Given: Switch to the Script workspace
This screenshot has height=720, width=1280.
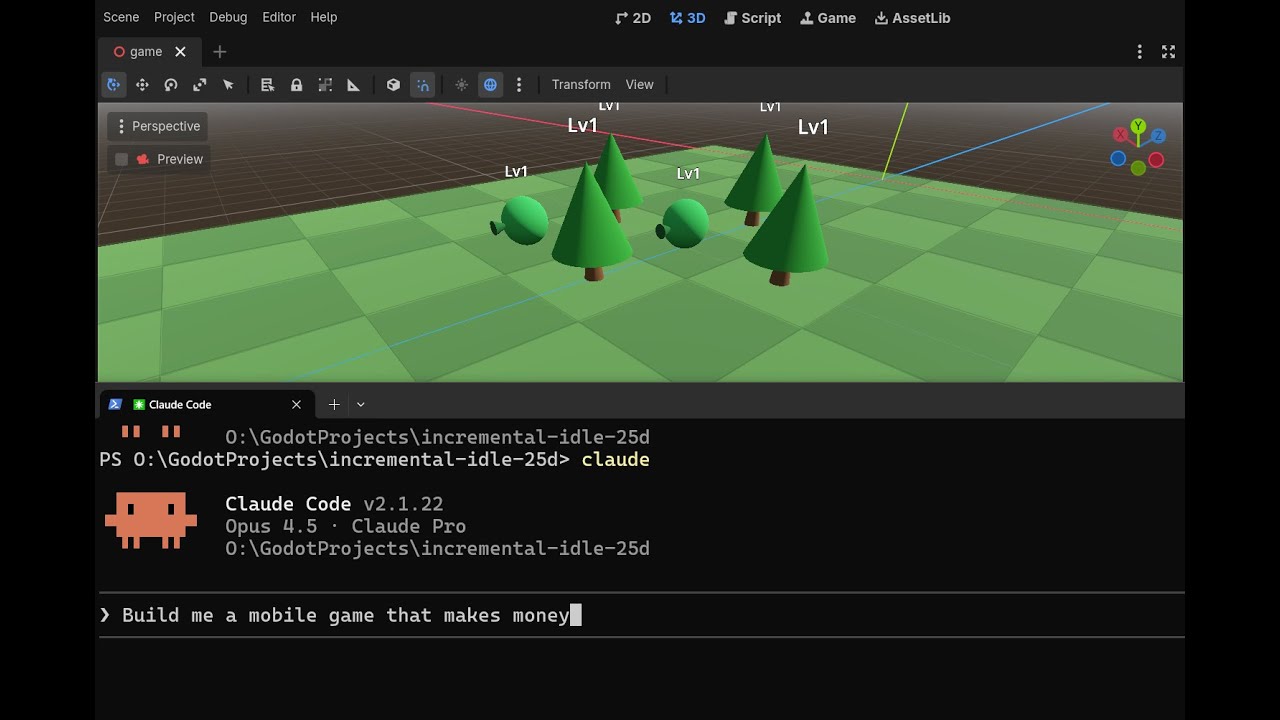Looking at the screenshot, I should [x=752, y=18].
